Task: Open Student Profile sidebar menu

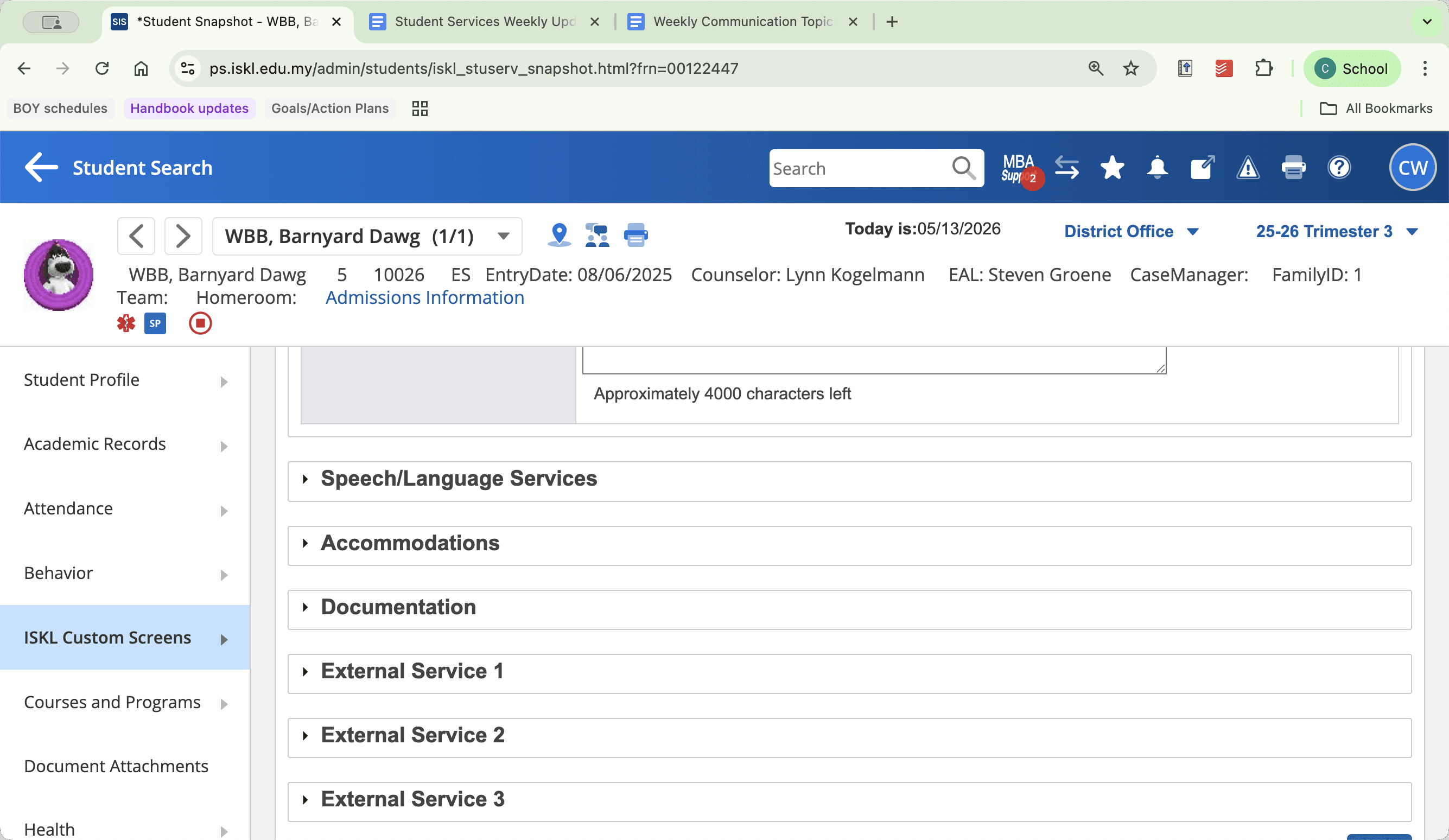Action: point(125,380)
